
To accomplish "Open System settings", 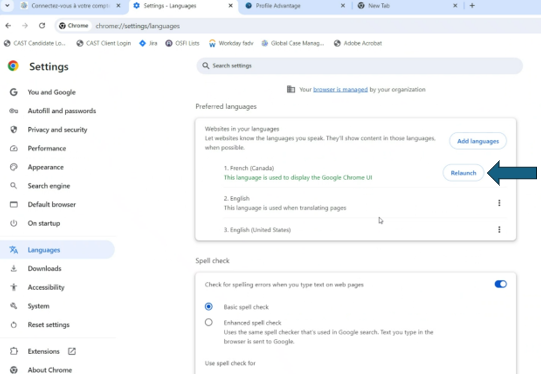I will pyautogui.click(x=38, y=306).
